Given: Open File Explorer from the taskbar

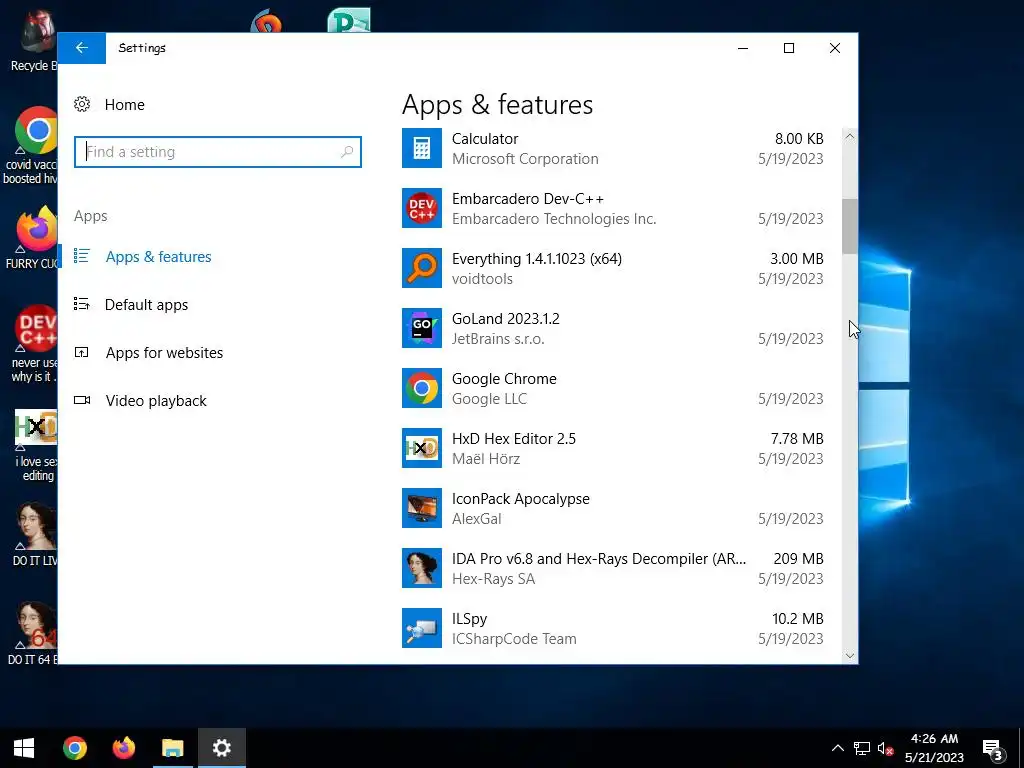Looking at the screenshot, I should 172,748.
